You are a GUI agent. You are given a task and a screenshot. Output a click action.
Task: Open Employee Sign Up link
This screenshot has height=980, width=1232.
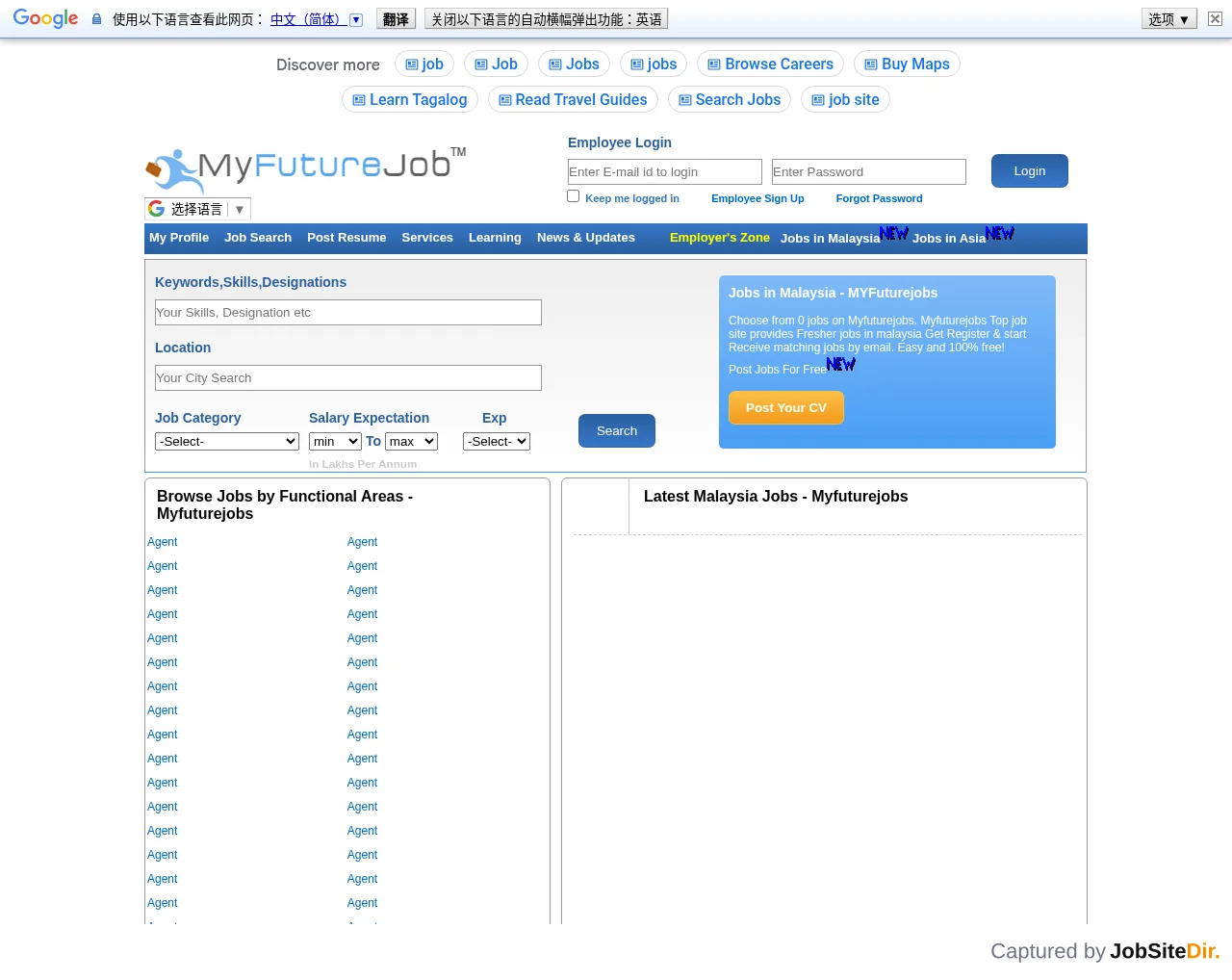coord(757,198)
